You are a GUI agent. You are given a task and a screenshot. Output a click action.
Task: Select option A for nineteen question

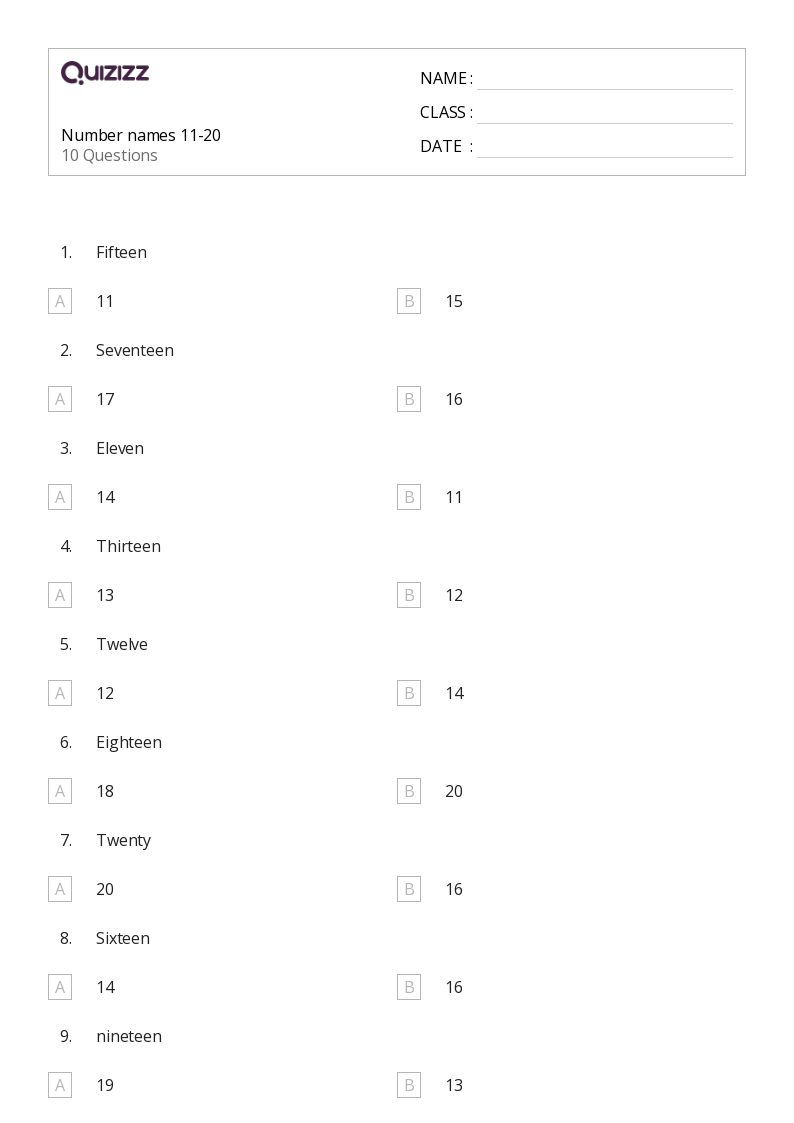[x=60, y=1085]
